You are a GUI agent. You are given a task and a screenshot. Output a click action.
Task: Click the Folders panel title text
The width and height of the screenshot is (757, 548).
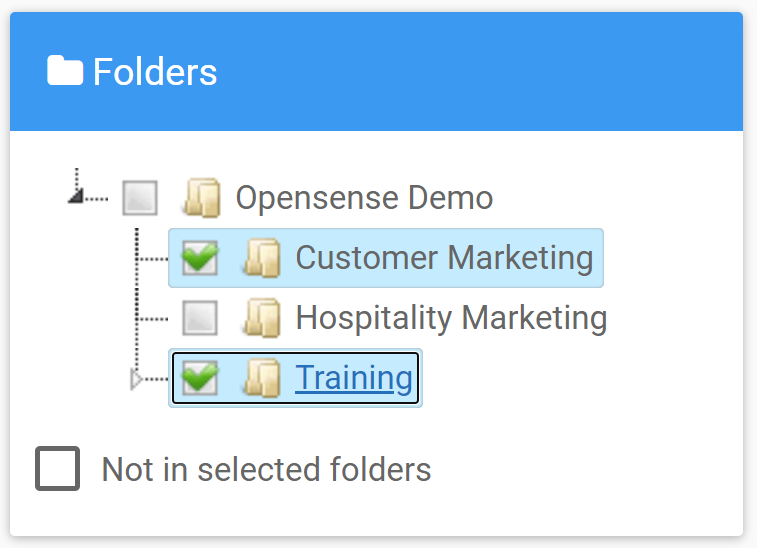[x=155, y=71]
